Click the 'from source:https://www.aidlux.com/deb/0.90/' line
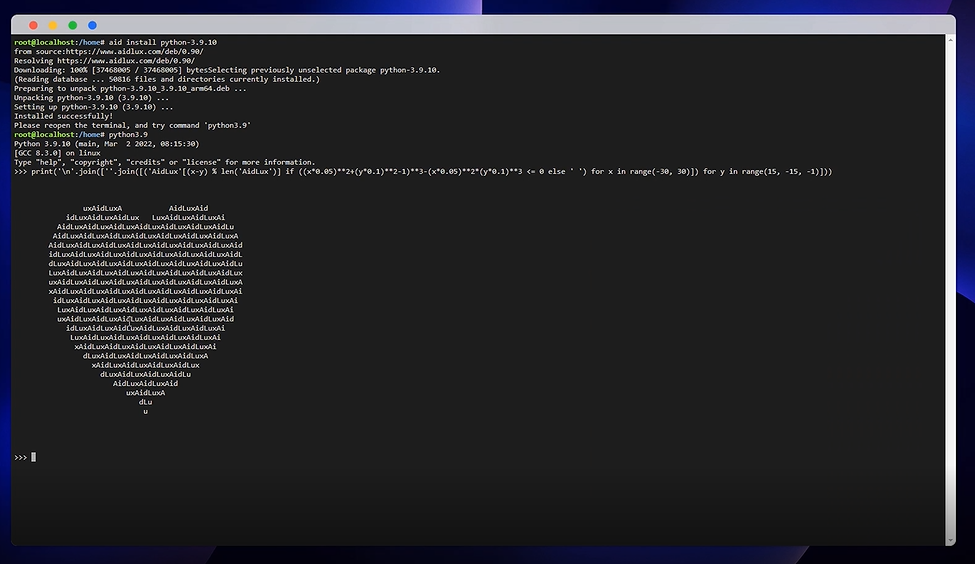This screenshot has width=975, height=564. (x=109, y=52)
